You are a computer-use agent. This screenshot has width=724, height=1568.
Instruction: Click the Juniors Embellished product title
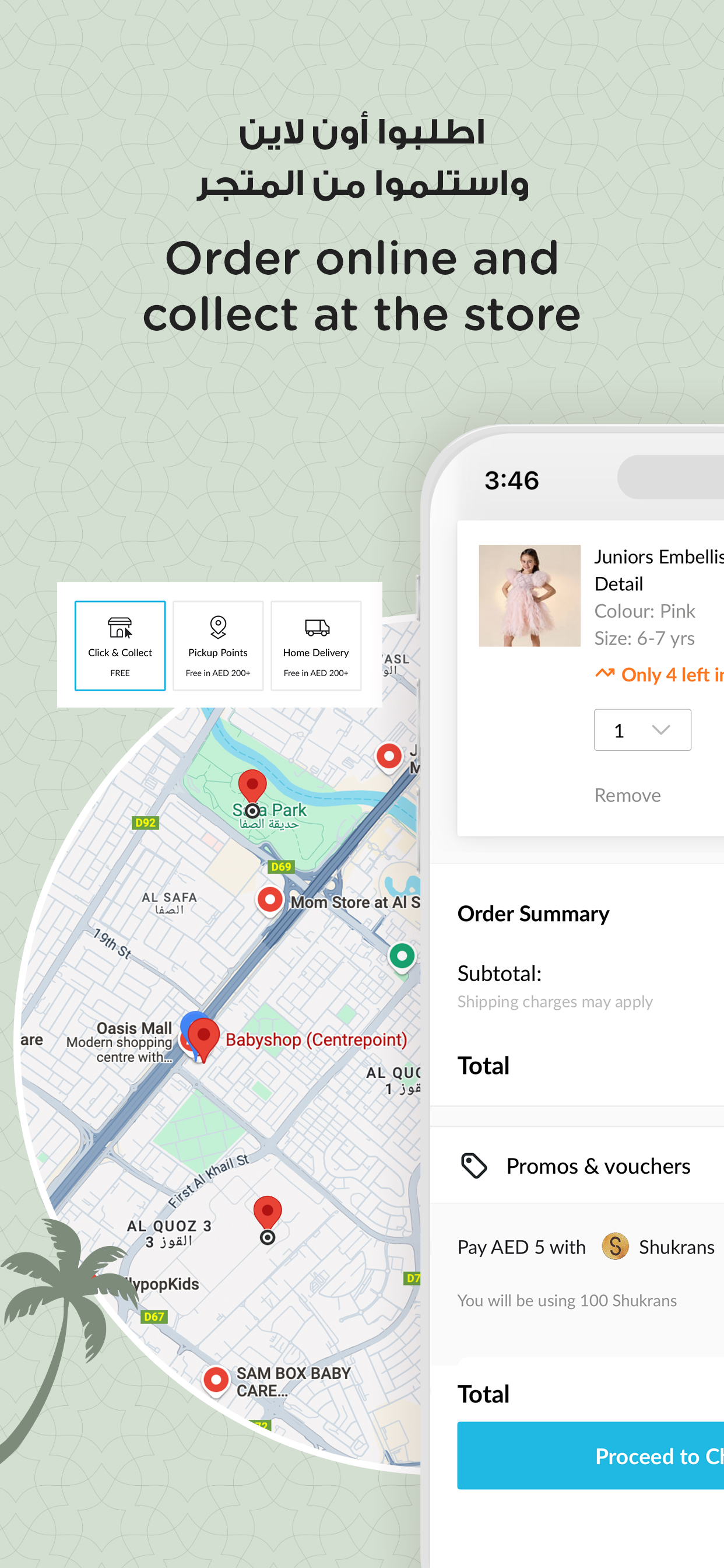pos(659,570)
